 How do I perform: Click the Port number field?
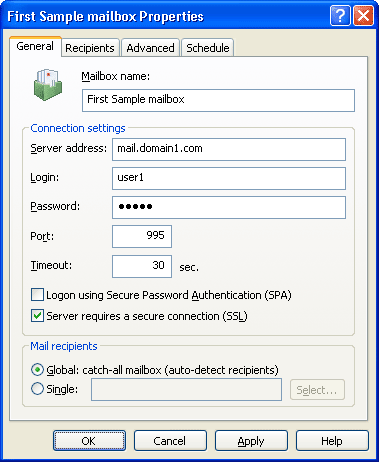coord(142,236)
